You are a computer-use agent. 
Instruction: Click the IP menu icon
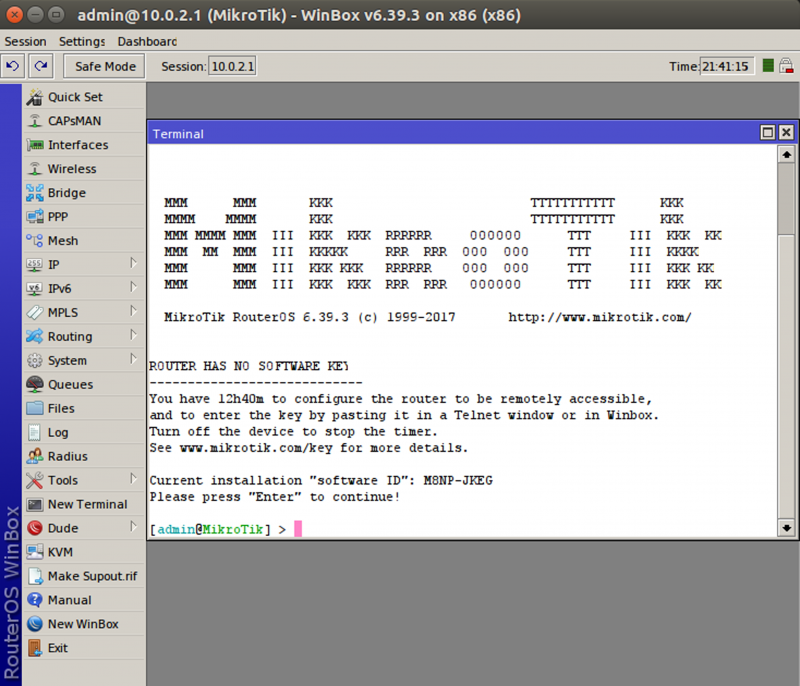[35, 265]
